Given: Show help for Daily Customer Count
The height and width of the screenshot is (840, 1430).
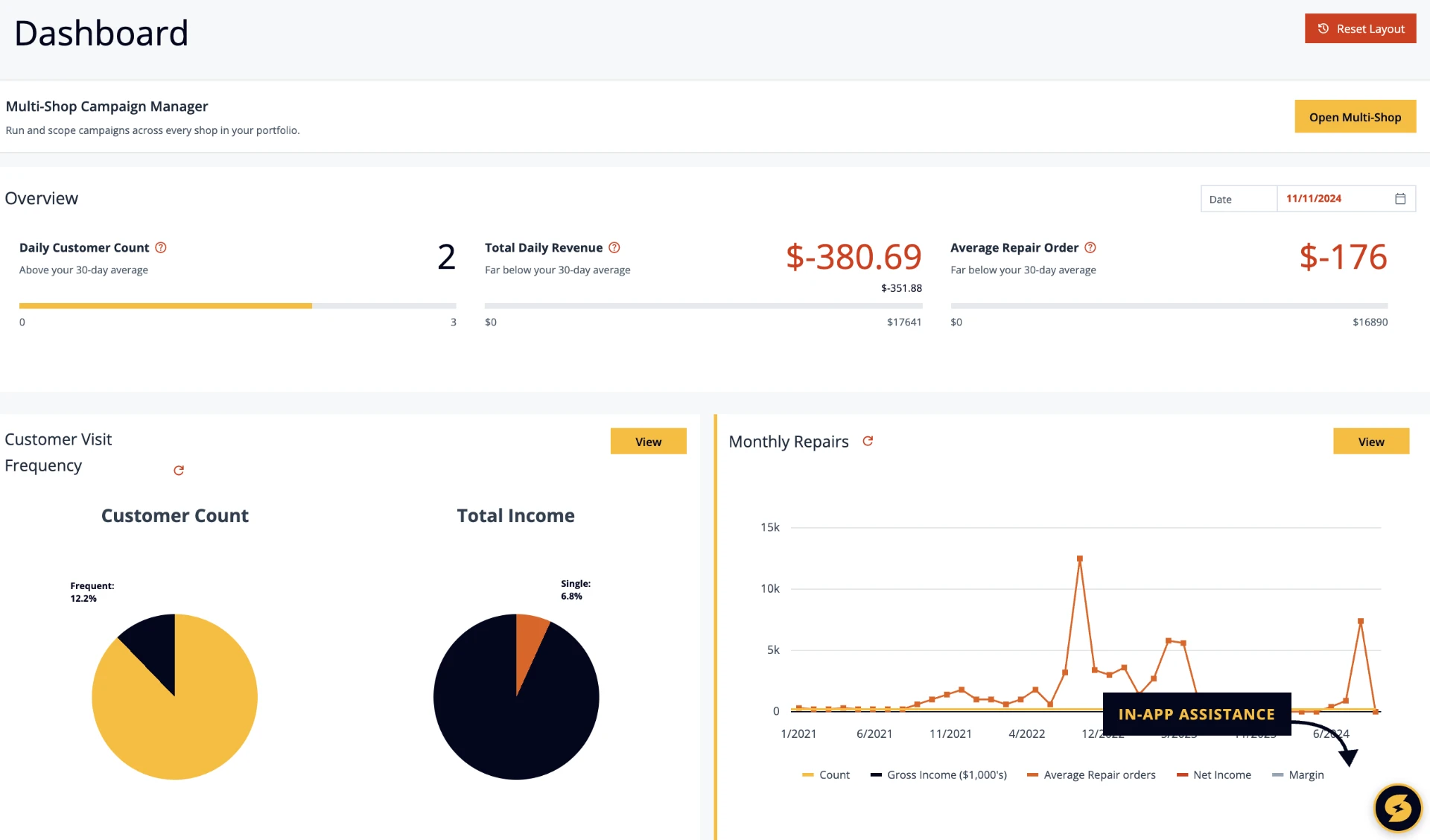Looking at the screenshot, I should 161,247.
